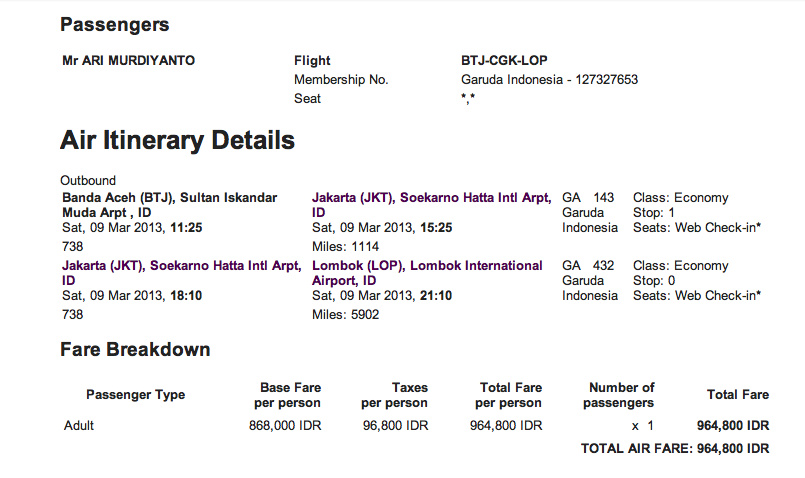The image size is (805, 478).
Task: Click the BTJ-CGK-LOP flight route text
Action: (504, 61)
